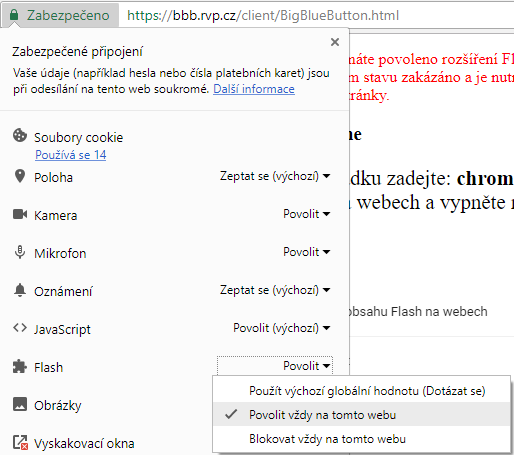Open the Oznámení permission dropdown
The width and height of the screenshot is (514, 455).
click(x=275, y=290)
